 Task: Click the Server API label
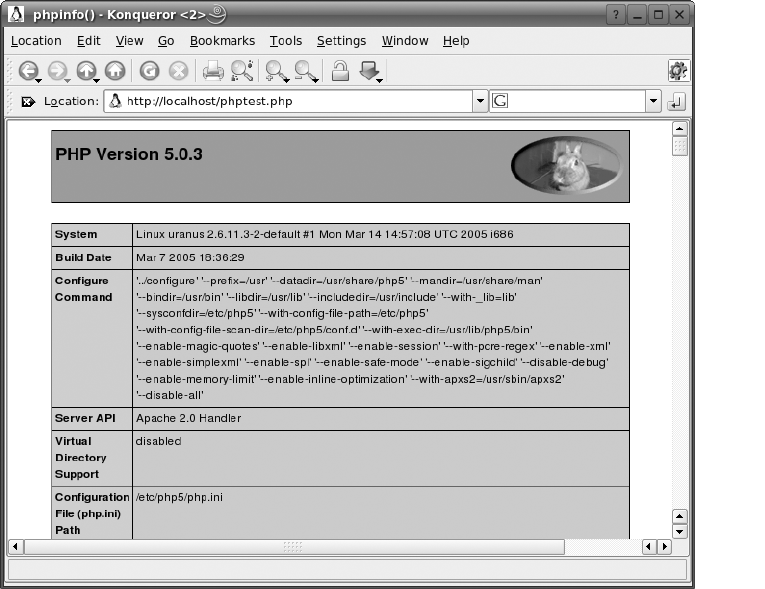point(85,418)
